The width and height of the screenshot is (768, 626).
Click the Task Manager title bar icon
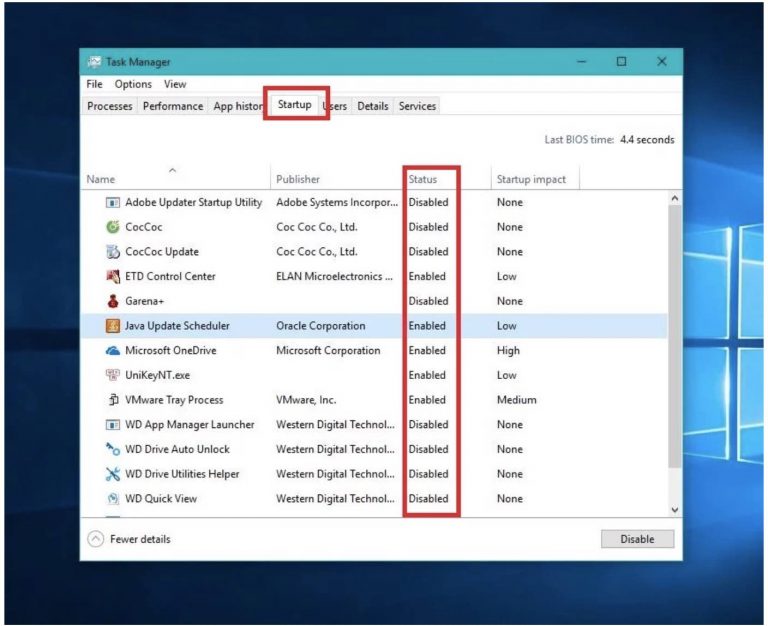94,62
